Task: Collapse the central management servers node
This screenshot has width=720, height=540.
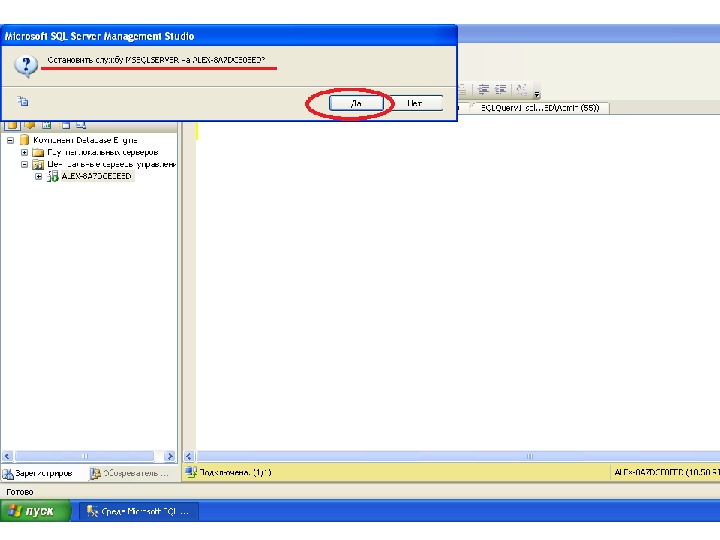Action: coord(24,164)
